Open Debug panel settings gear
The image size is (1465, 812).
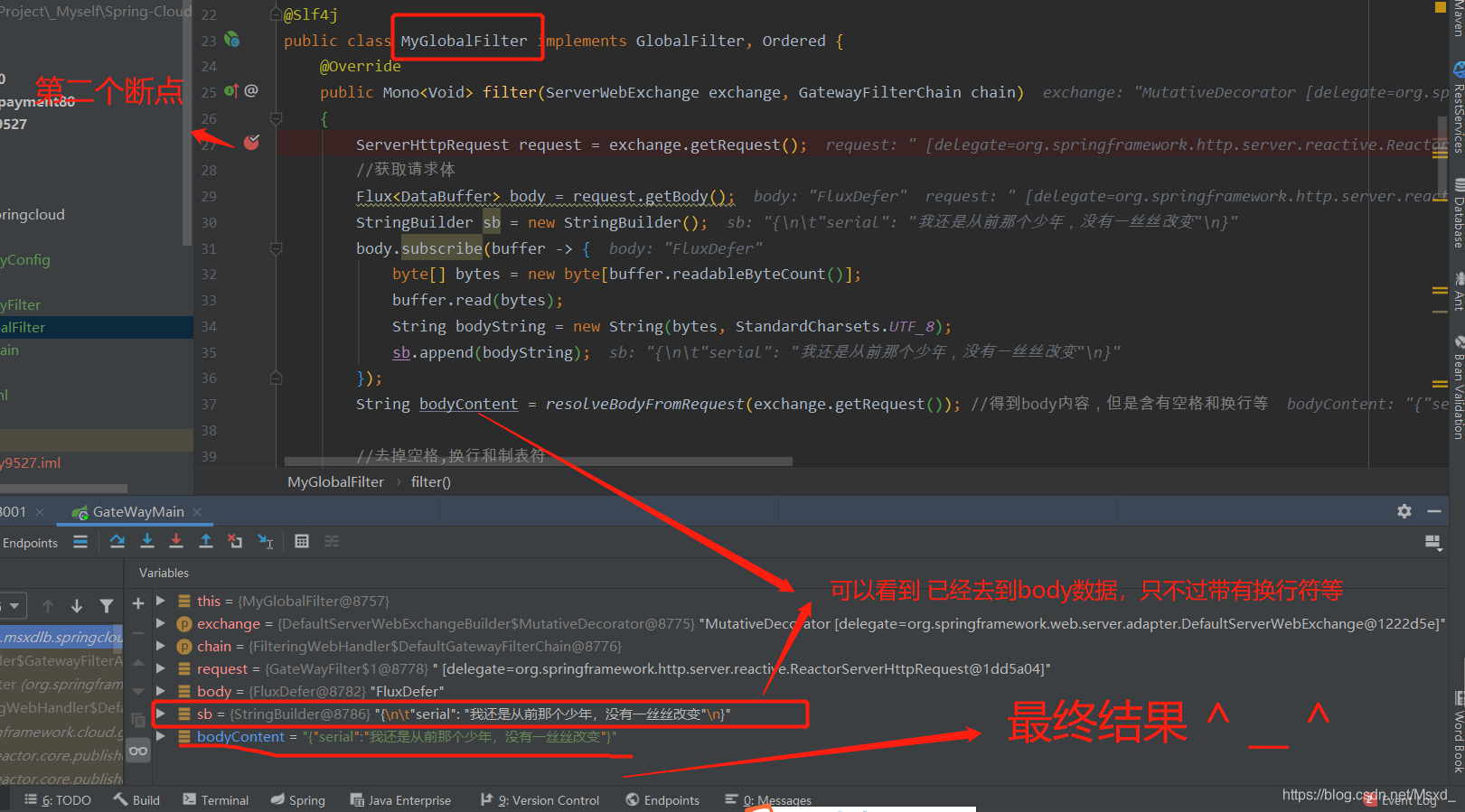coord(1404,511)
